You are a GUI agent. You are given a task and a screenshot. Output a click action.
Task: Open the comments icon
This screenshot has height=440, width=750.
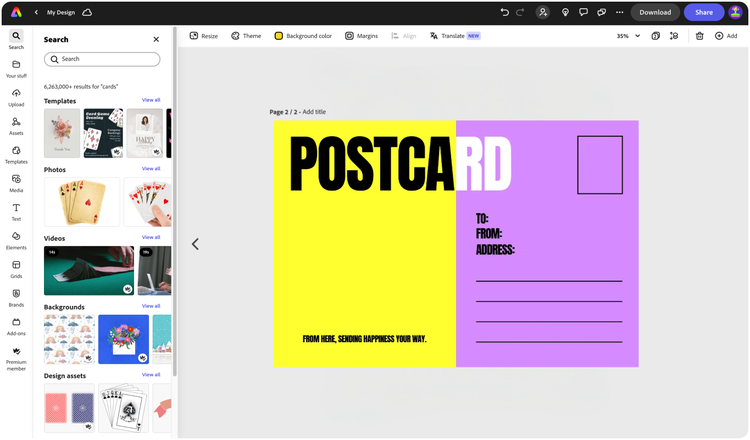pyautogui.click(x=583, y=12)
